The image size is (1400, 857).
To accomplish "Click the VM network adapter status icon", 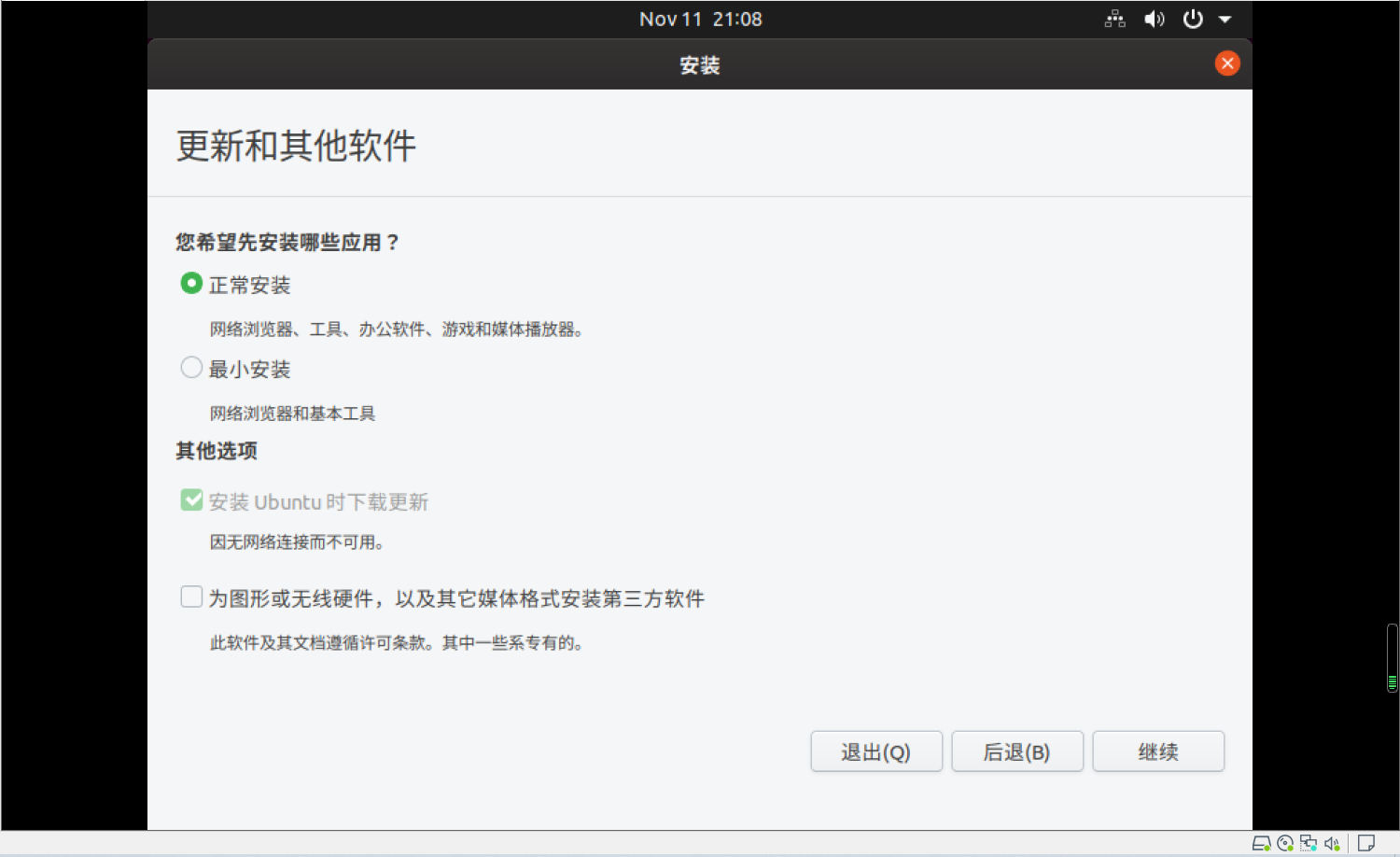I will click(x=1307, y=844).
